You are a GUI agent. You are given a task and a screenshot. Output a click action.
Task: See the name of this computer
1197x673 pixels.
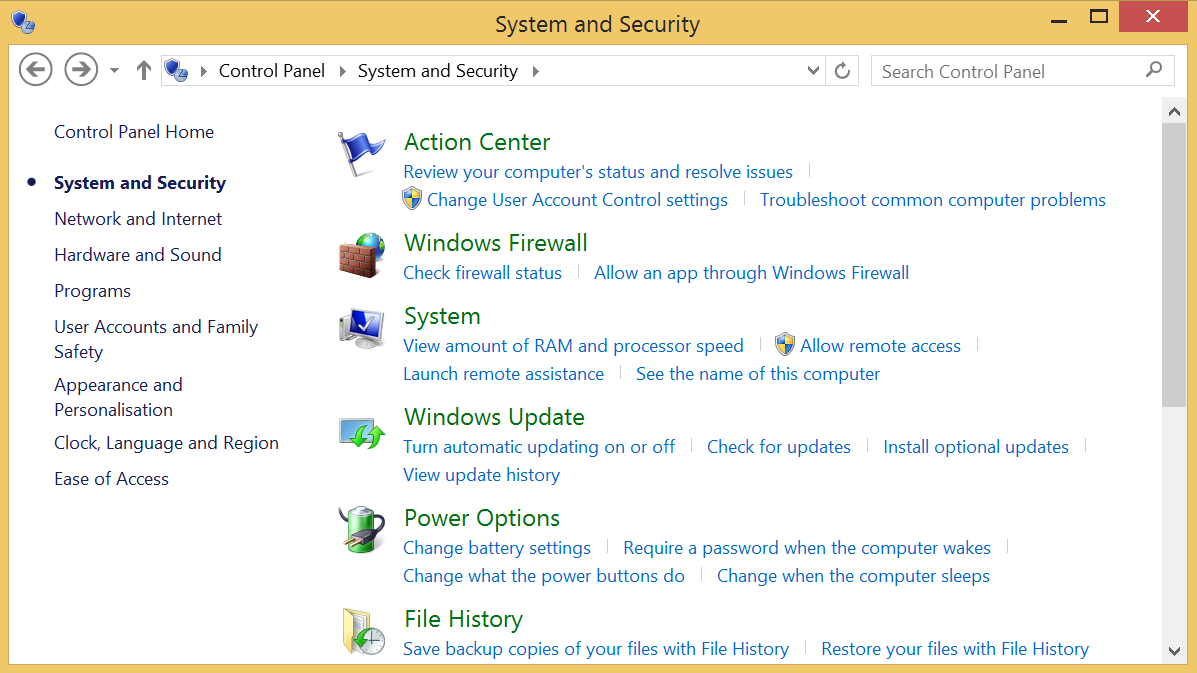[757, 374]
